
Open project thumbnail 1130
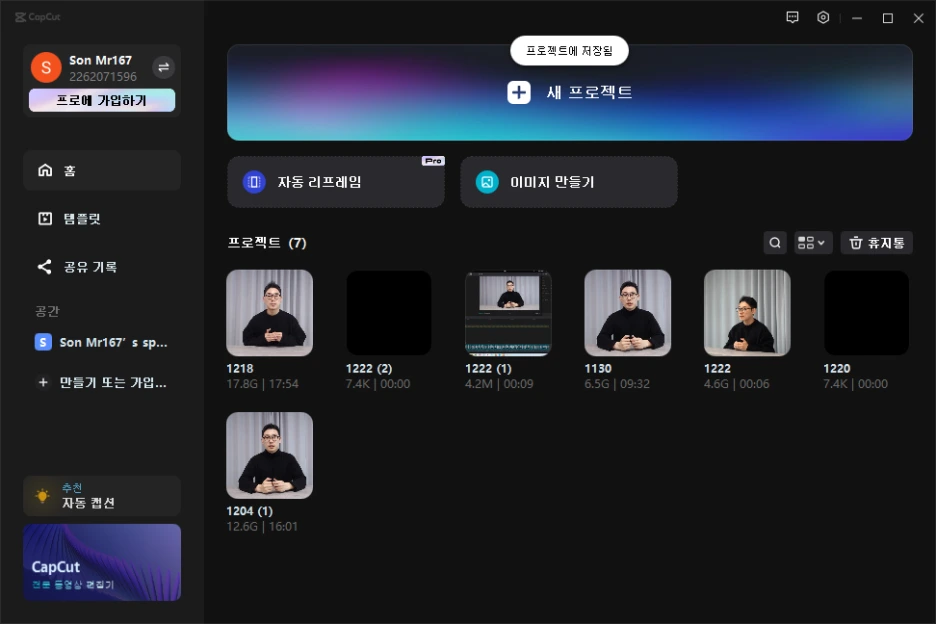628,313
